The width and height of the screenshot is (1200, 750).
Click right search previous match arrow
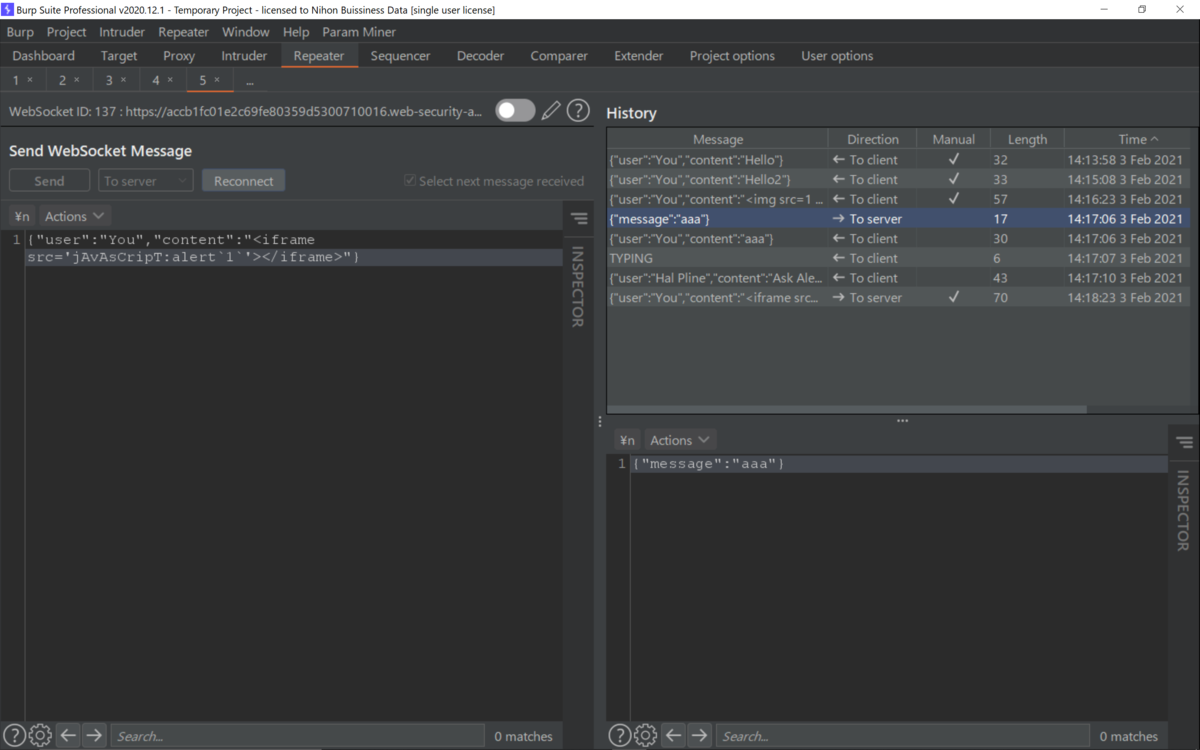click(x=673, y=736)
